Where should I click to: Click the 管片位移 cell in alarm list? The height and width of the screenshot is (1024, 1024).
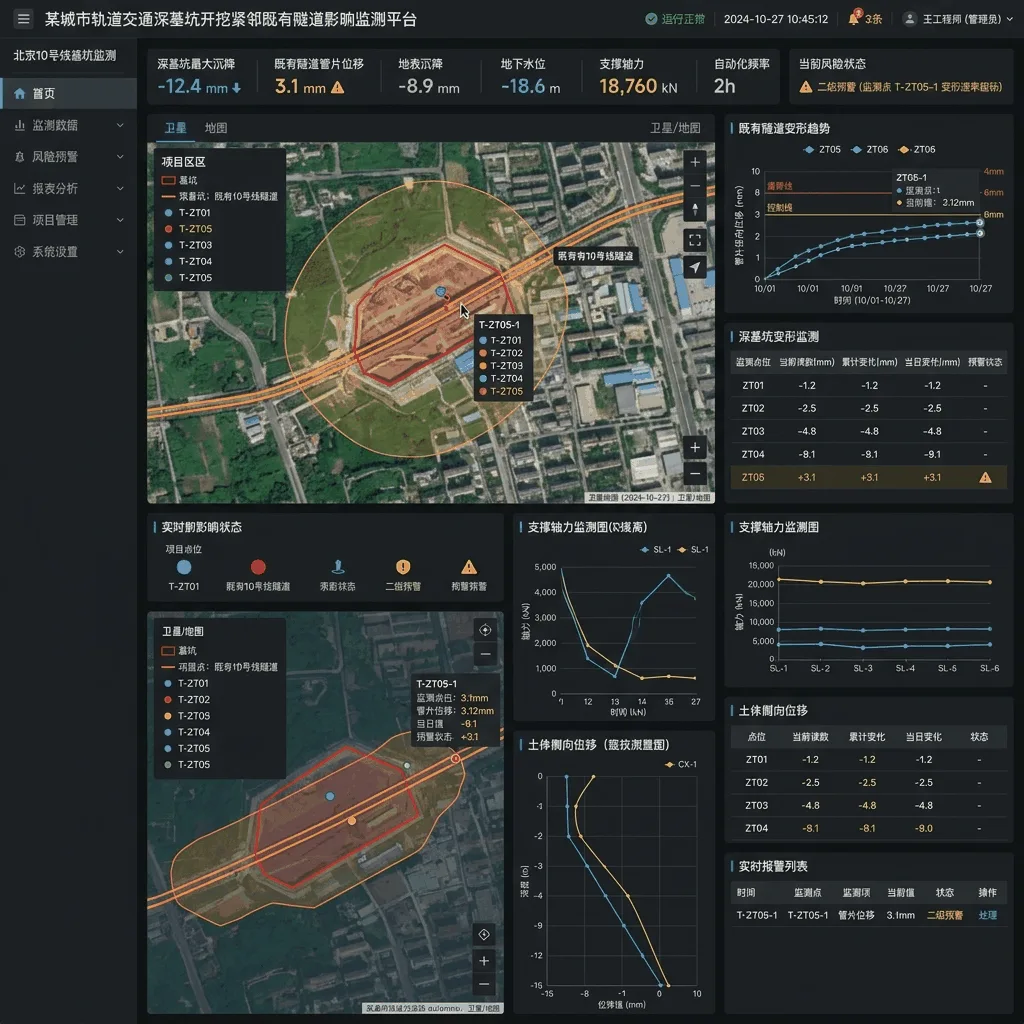click(856, 915)
